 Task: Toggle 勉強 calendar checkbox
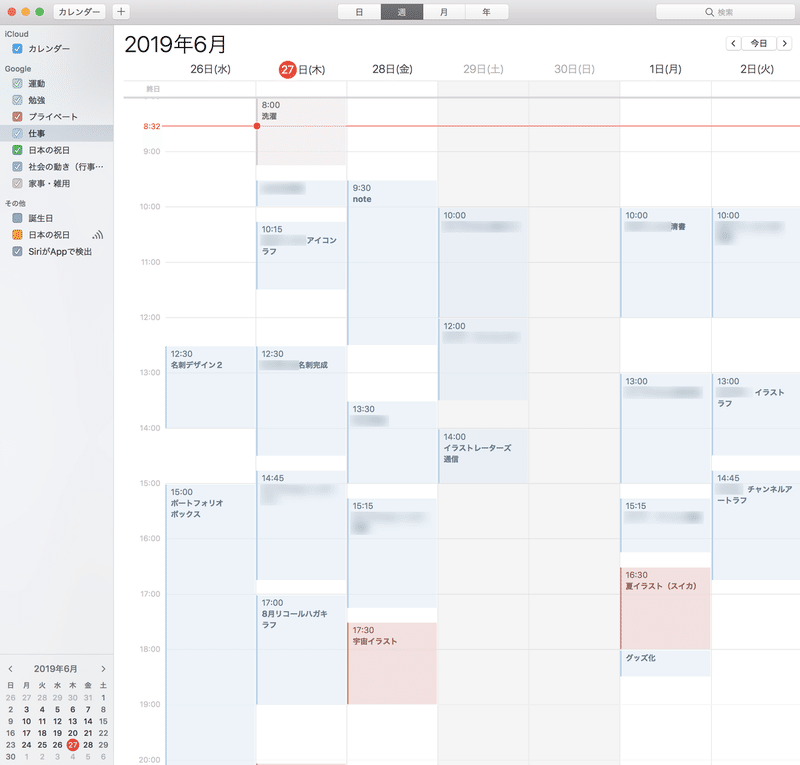(17, 100)
